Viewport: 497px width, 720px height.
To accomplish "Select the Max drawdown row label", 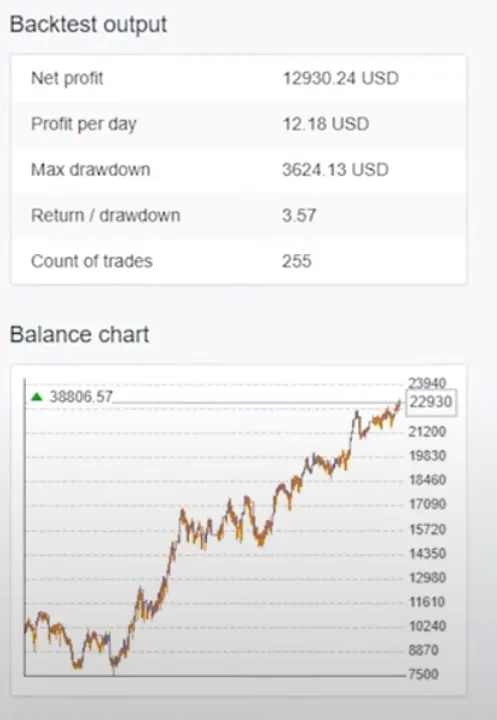I will pyautogui.click(x=90, y=169).
